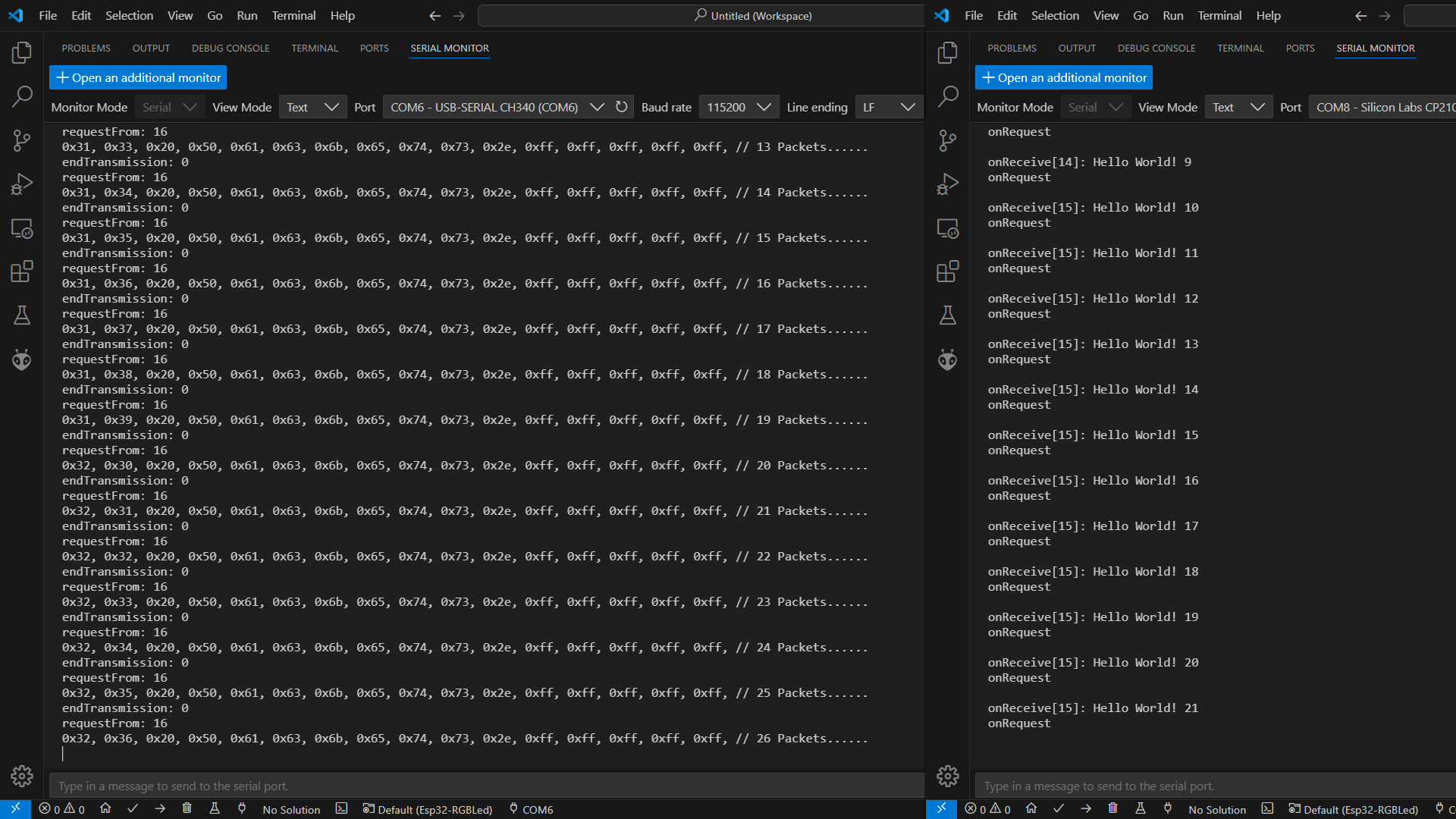Click PlatformIO Build checkmark in left status bar
Screen dimensions: 1456x819
tap(133, 809)
